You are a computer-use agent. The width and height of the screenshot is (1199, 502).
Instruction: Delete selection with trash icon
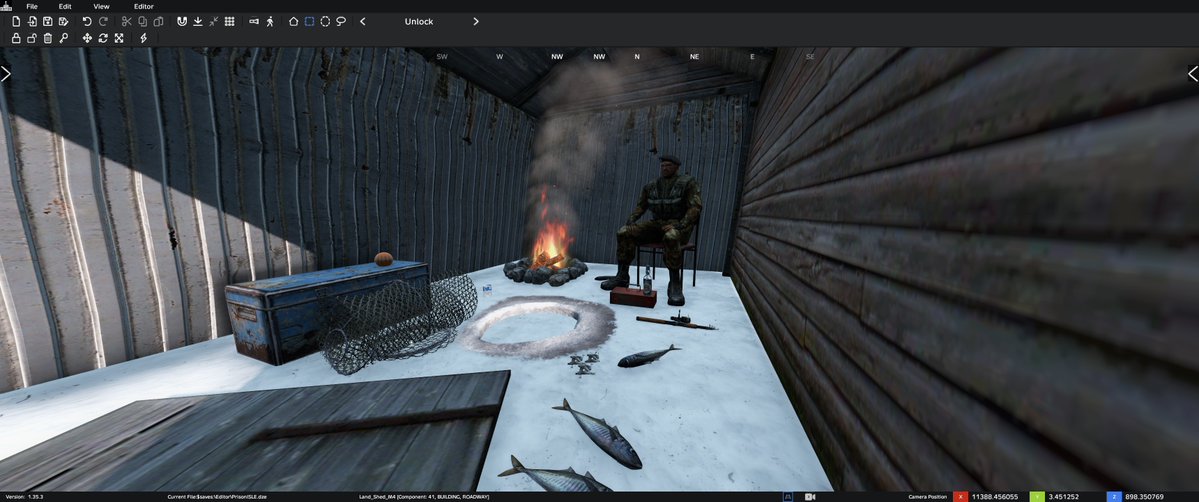coord(47,38)
